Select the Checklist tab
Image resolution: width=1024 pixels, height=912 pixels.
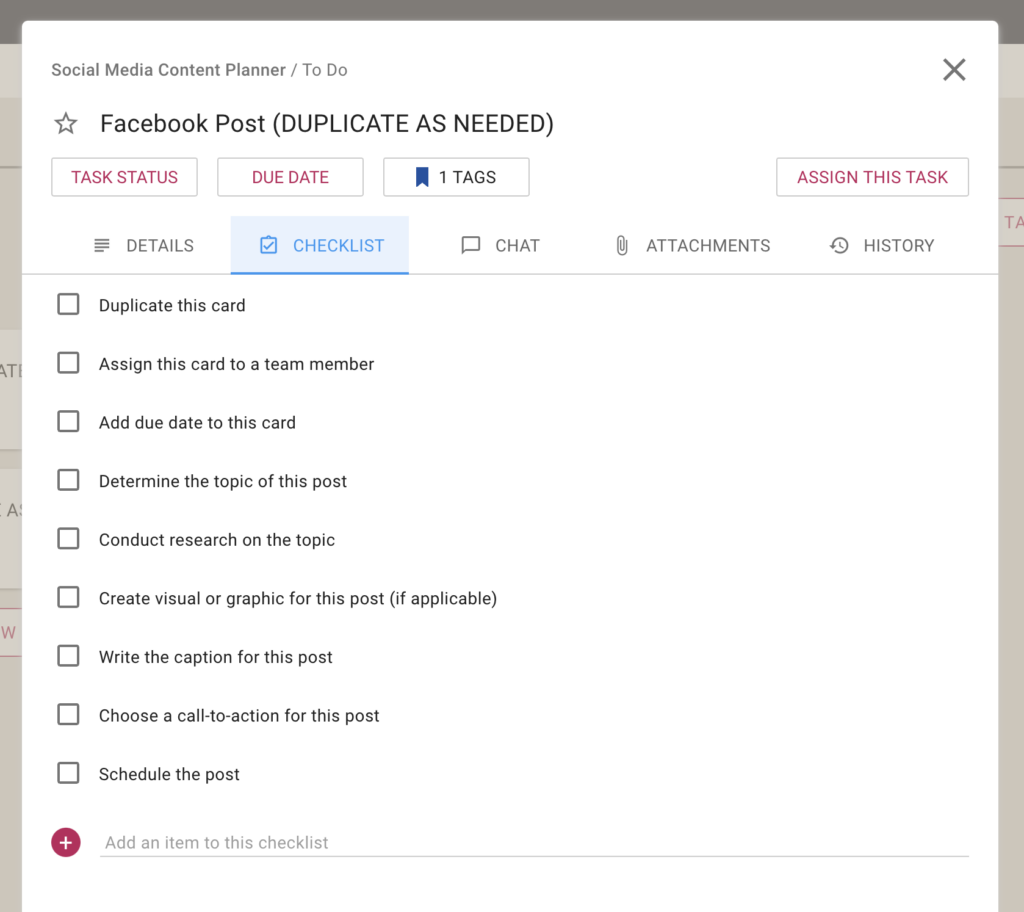tap(320, 246)
